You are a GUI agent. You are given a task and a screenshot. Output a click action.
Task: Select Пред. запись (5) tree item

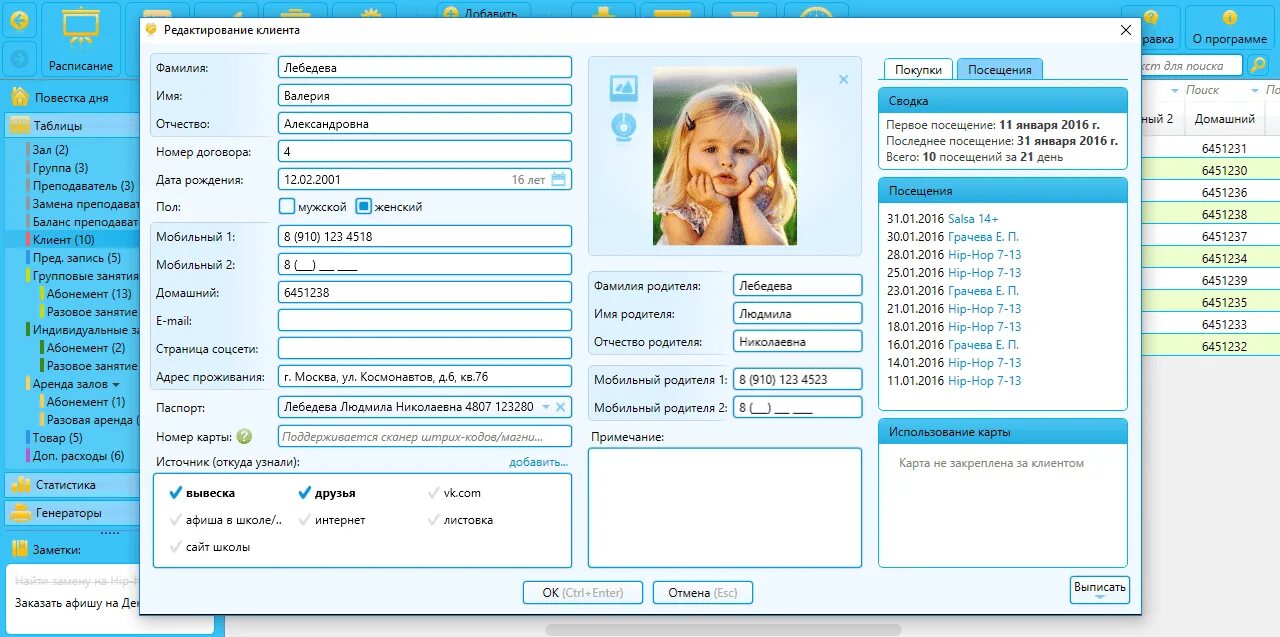[x=77, y=258]
